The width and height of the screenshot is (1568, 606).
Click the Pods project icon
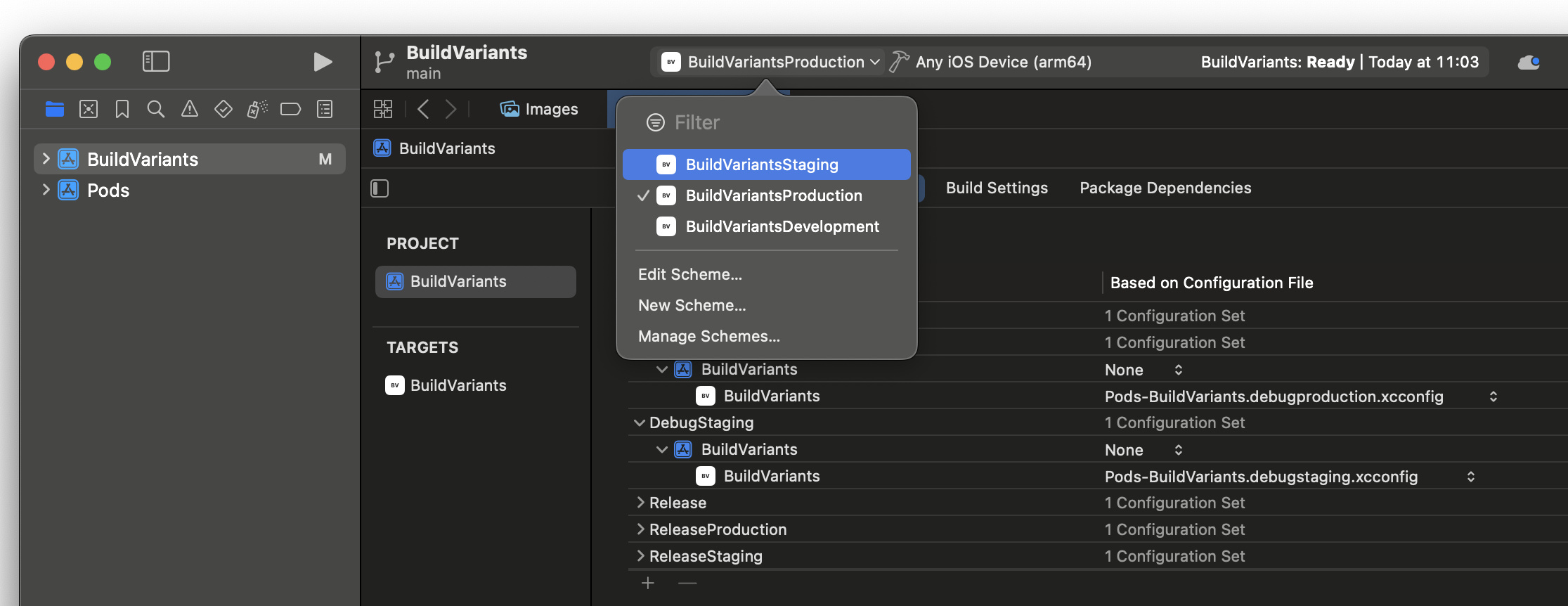(x=68, y=190)
